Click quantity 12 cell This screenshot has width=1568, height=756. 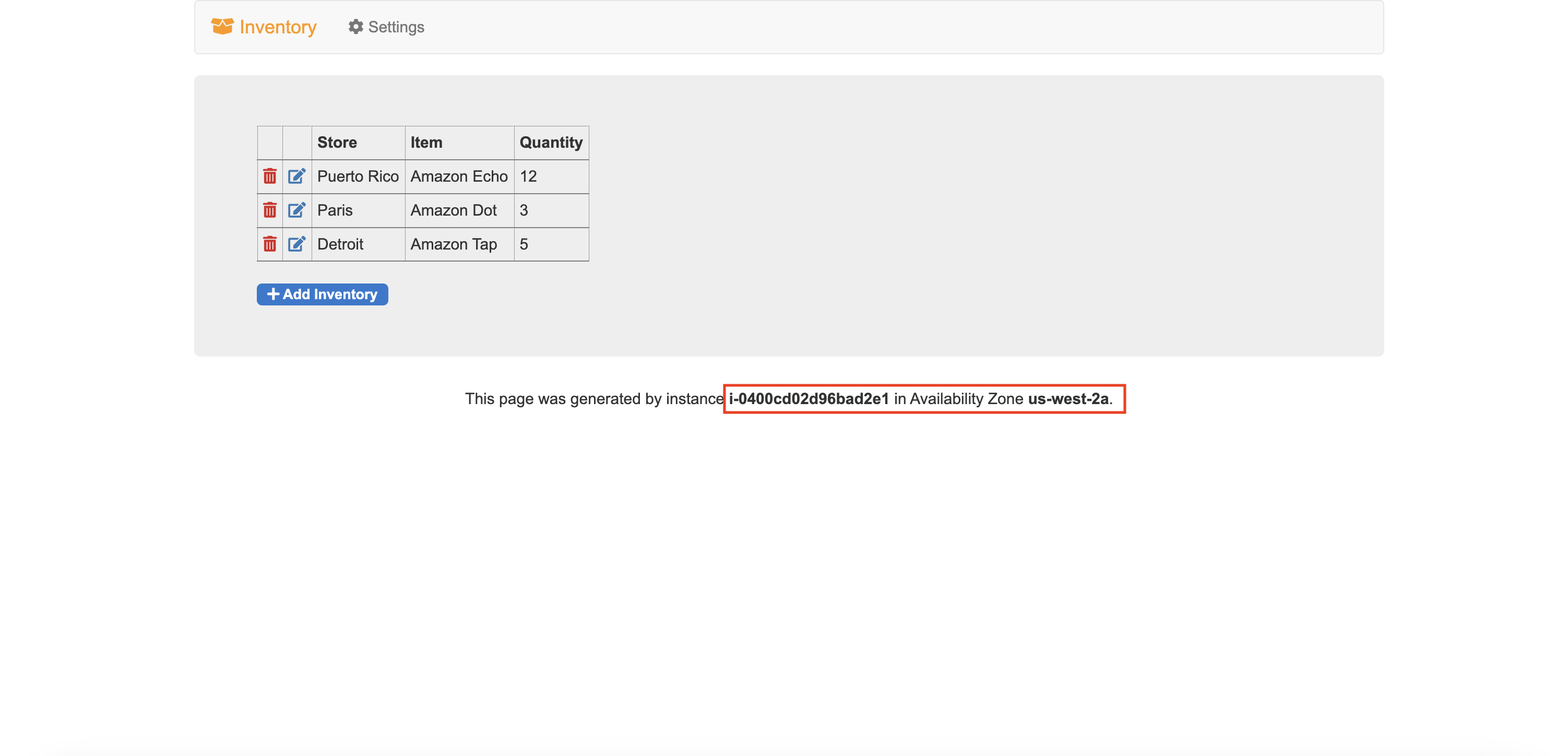(528, 176)
